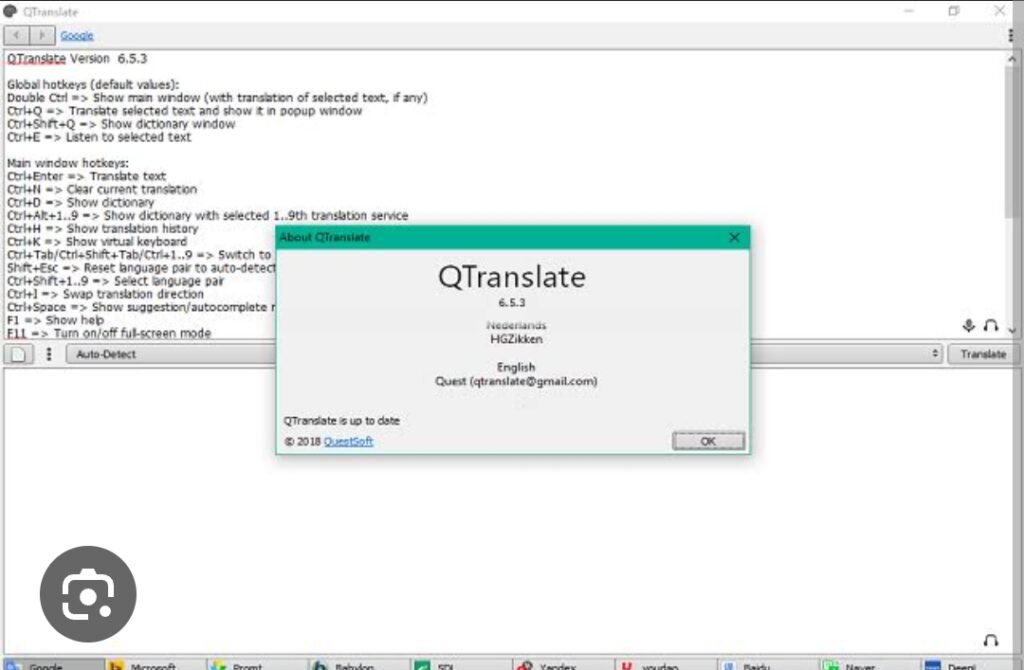The width and height of the screenshot is (1024, 670).
Task: Click the headphones listen icon
Action: coord(990,326)
